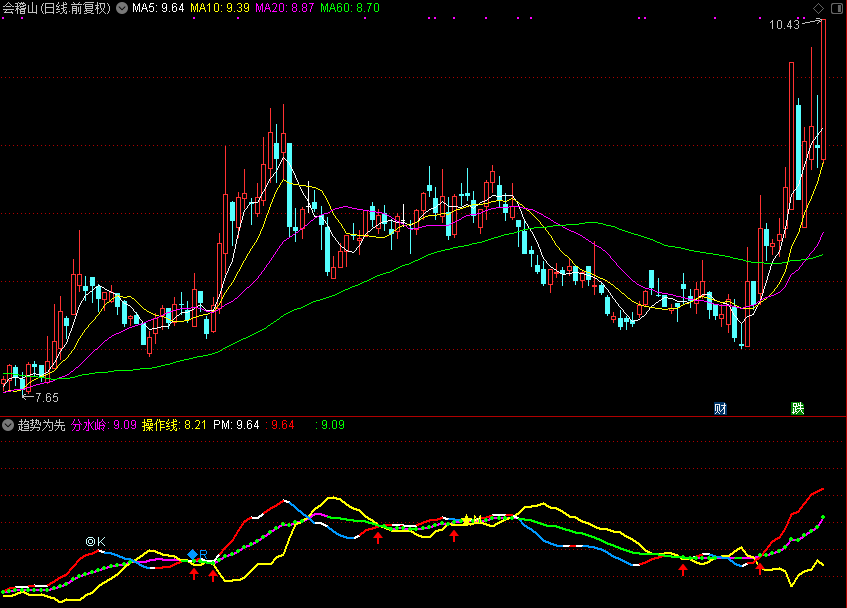
Task: Expand the 趋势为先 indicator dropdown arrow
Action: pyautogui.click(x=8, y=425)
